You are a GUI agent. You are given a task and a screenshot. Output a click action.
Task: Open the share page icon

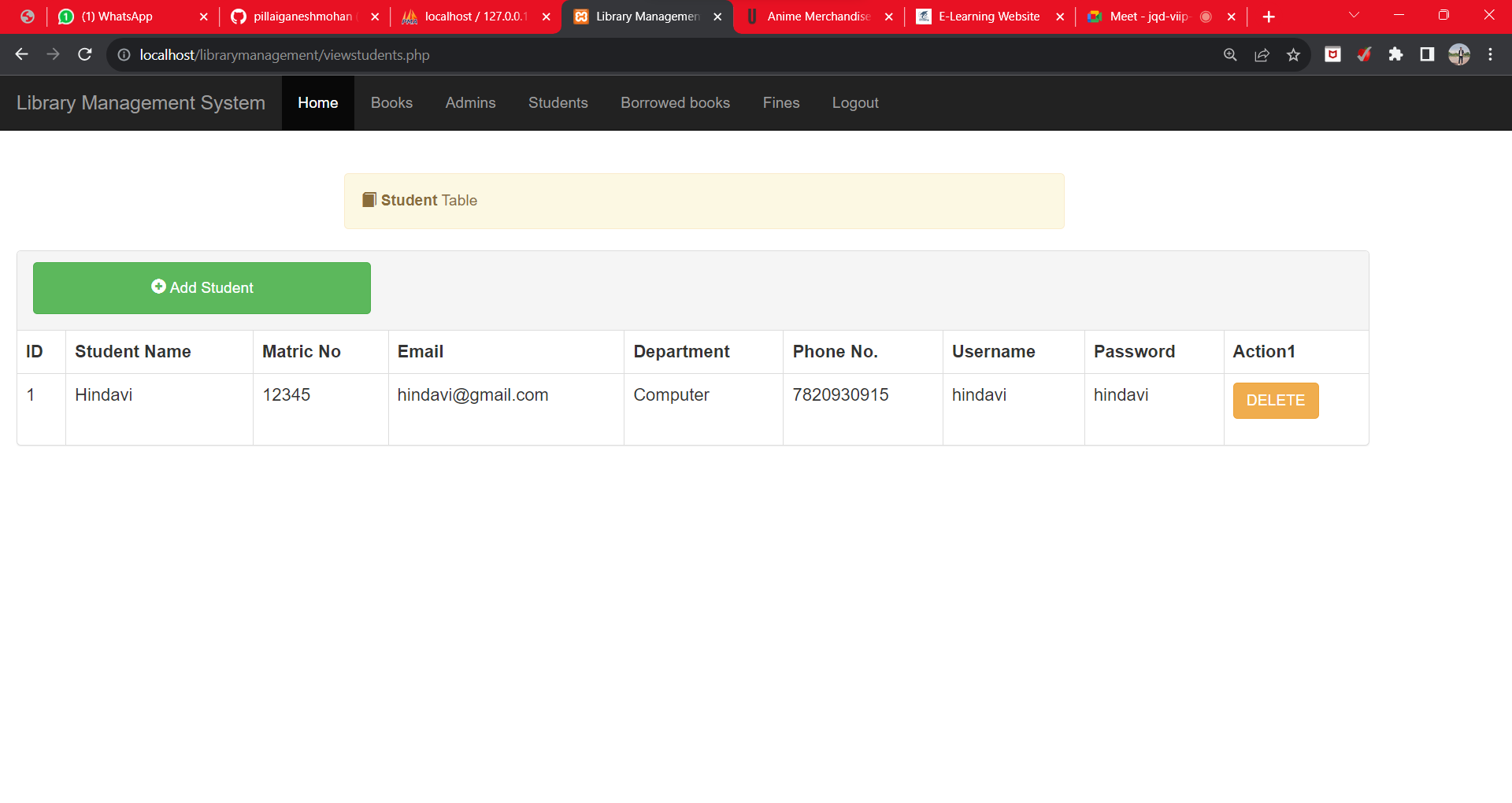click(x=1262, y=55)
